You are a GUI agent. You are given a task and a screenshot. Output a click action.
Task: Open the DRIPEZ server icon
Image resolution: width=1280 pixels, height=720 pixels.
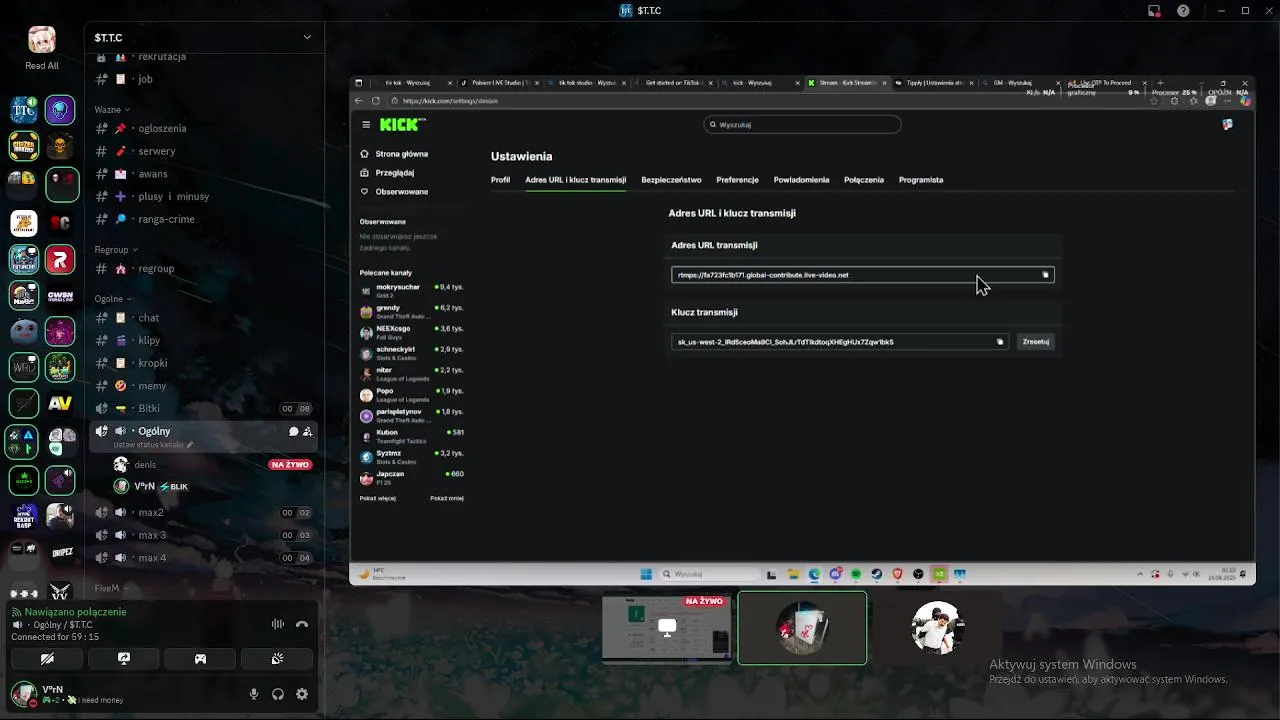(x=61, y=550)
